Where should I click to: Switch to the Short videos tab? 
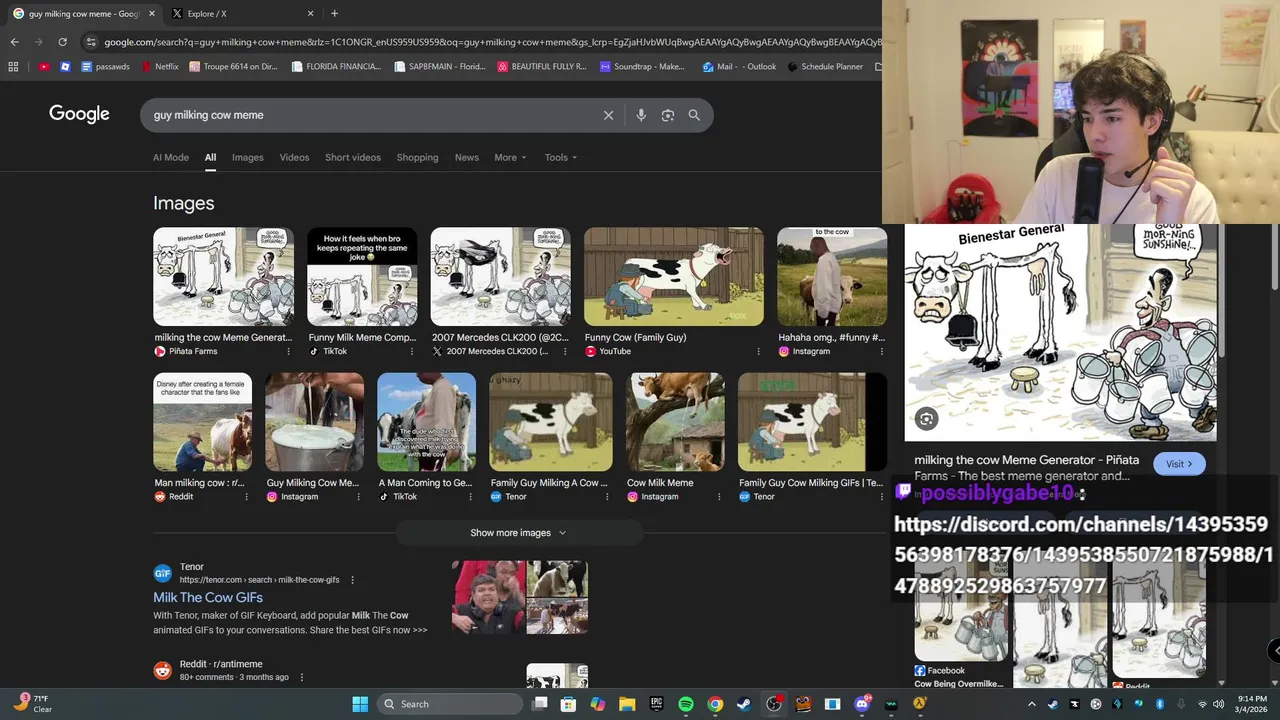click(x=353, y=157)
